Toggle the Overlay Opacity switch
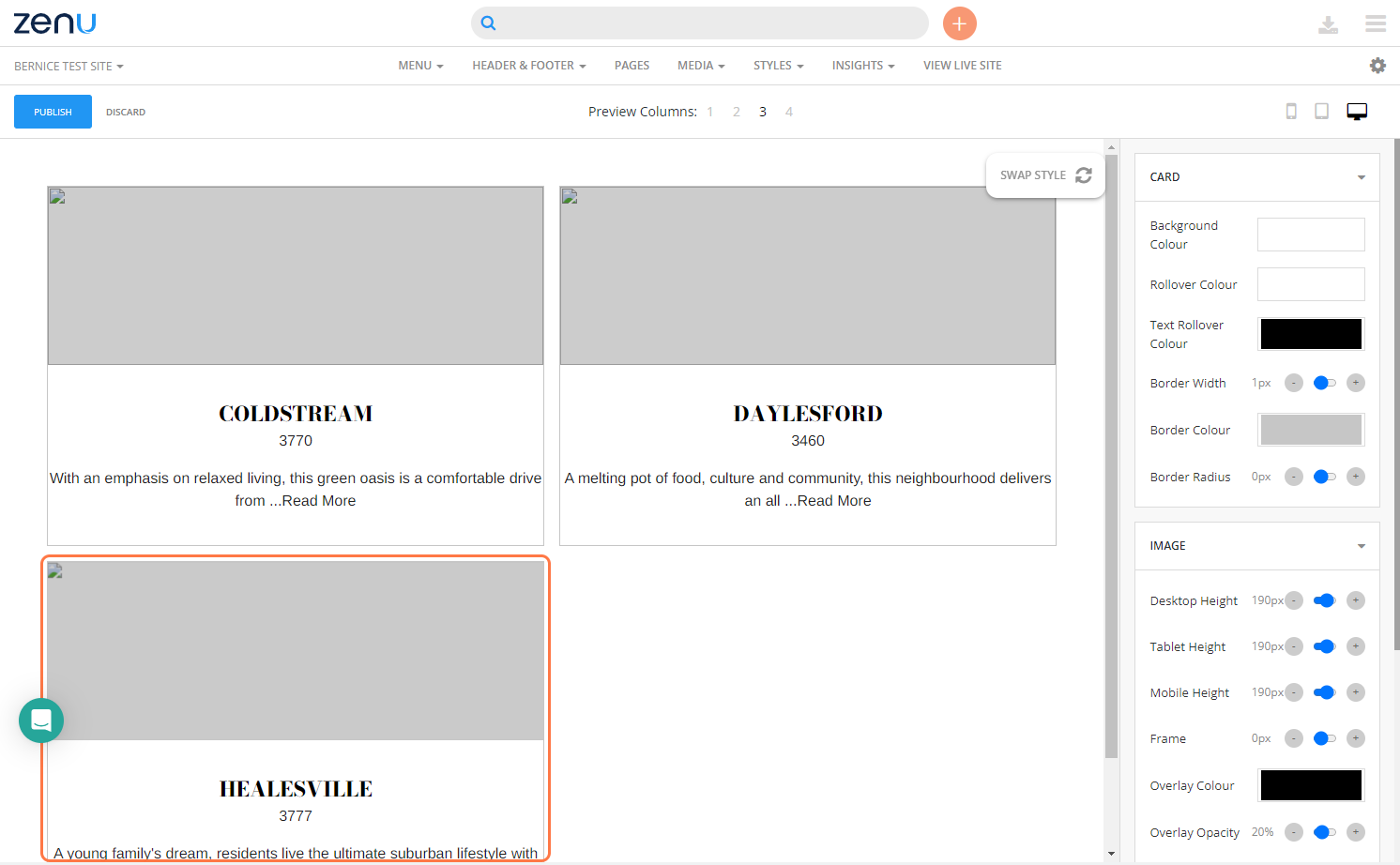Screen dimensions: 1400x865 (x=1325, y=832)
